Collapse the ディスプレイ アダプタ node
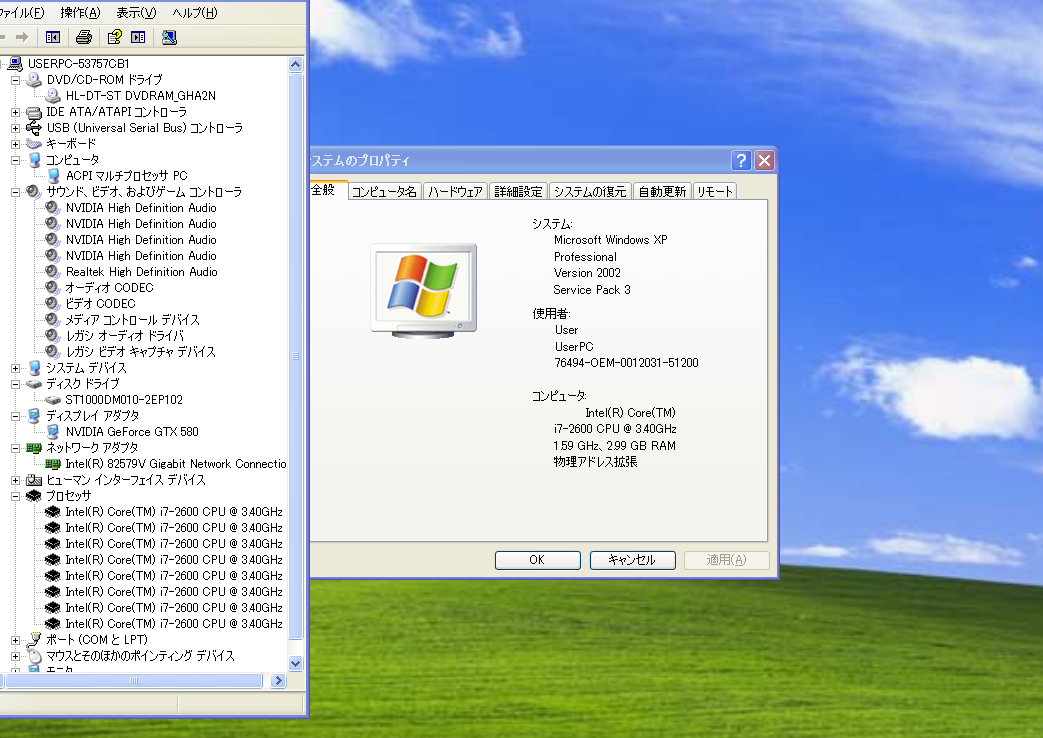 click(x=15, y=416)
